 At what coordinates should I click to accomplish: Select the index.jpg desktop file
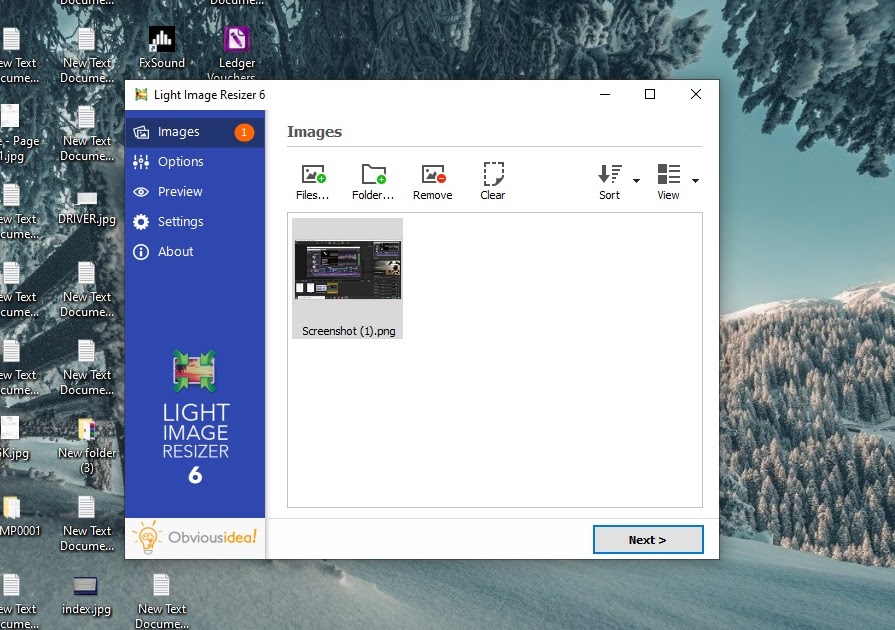point(86,595)
